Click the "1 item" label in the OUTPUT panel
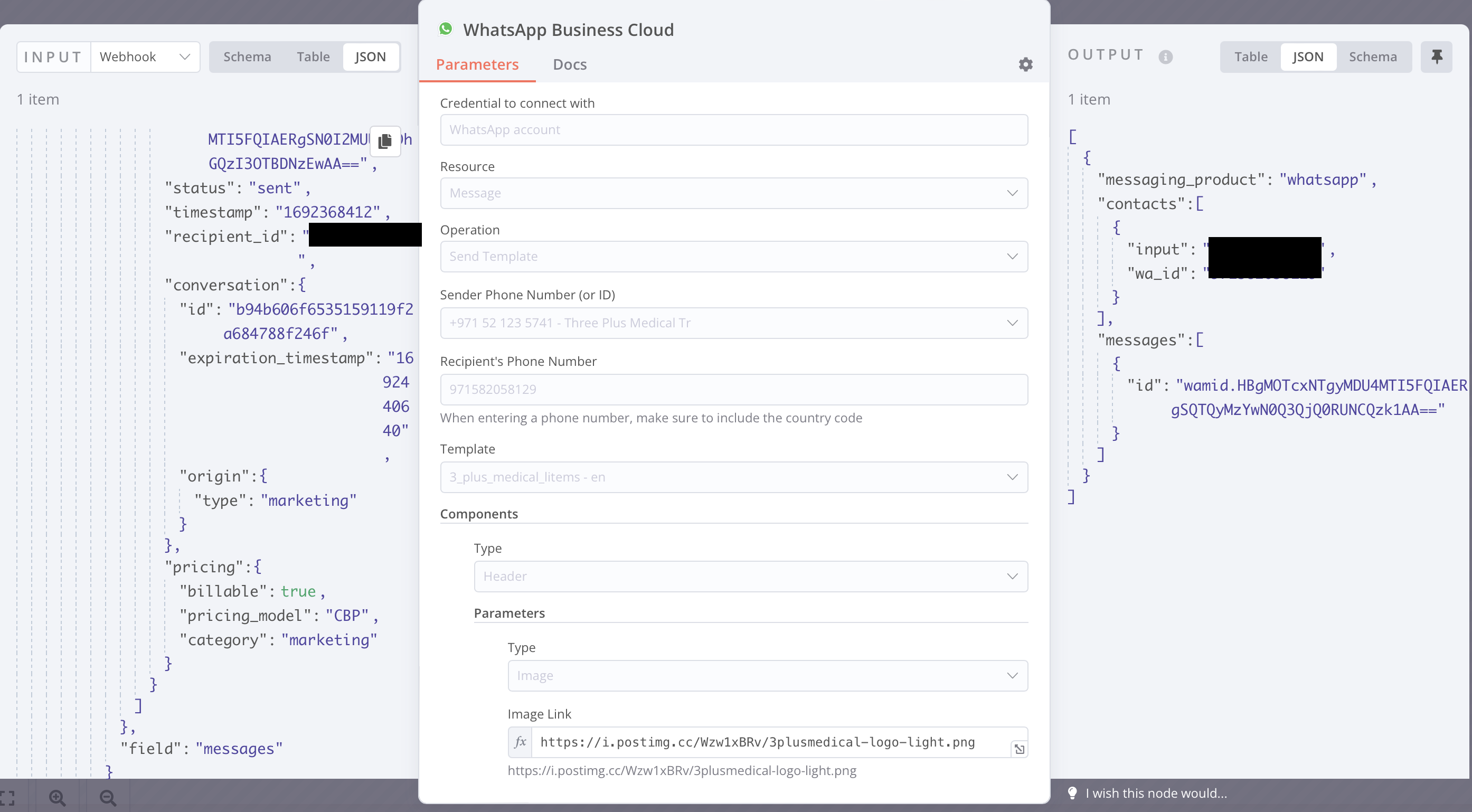This screenshot has width=1472, height=812. [1089, 99]
